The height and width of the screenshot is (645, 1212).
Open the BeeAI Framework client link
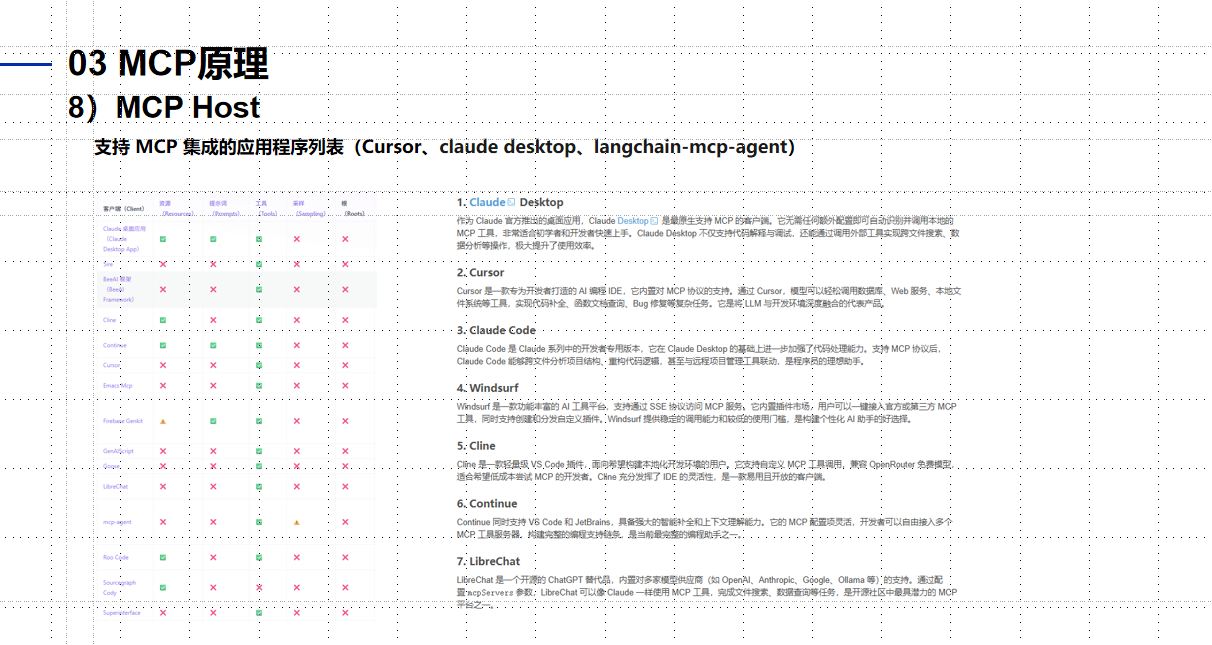118,289
